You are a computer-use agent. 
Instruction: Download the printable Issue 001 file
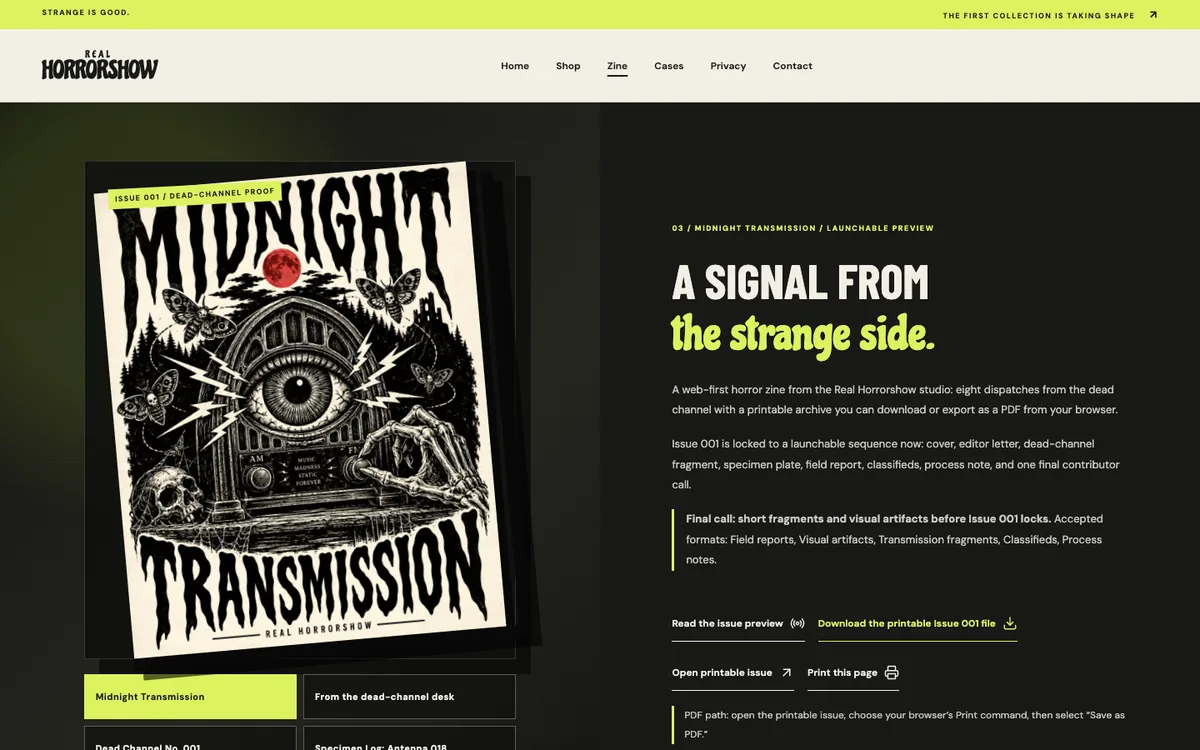[x=917, y=623]
